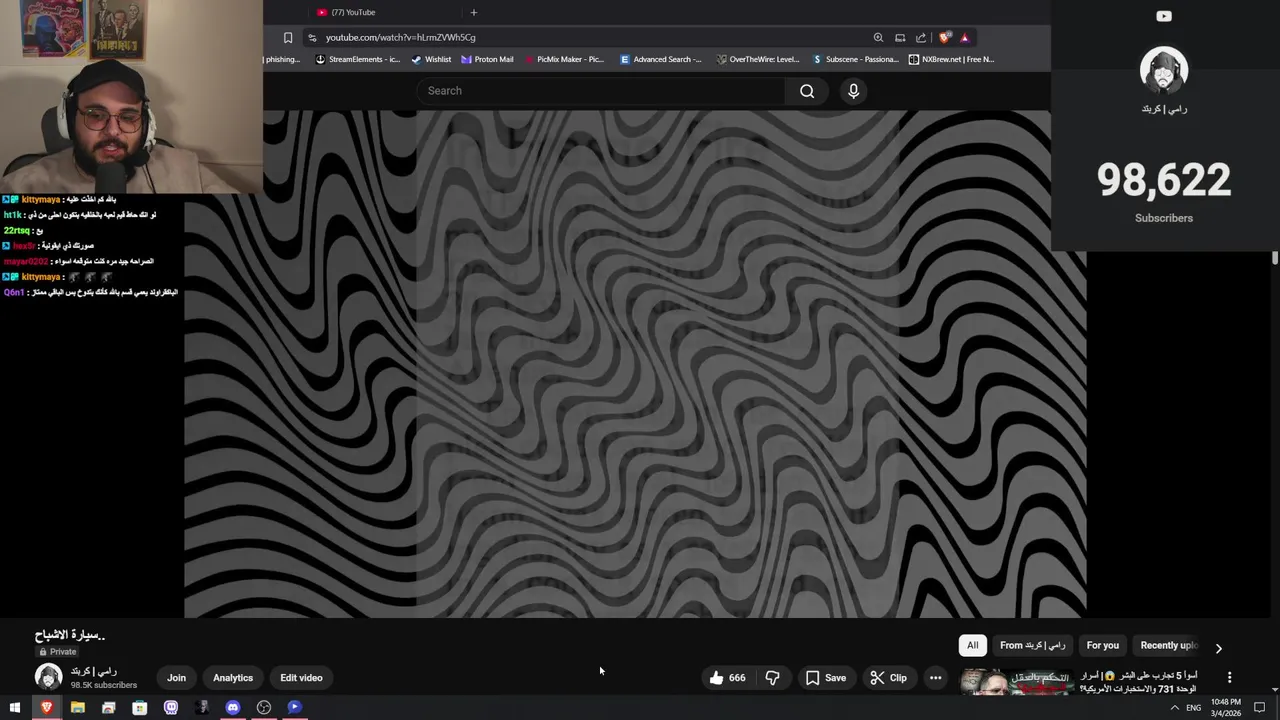Open Analytics for this video

pos(233,678)
